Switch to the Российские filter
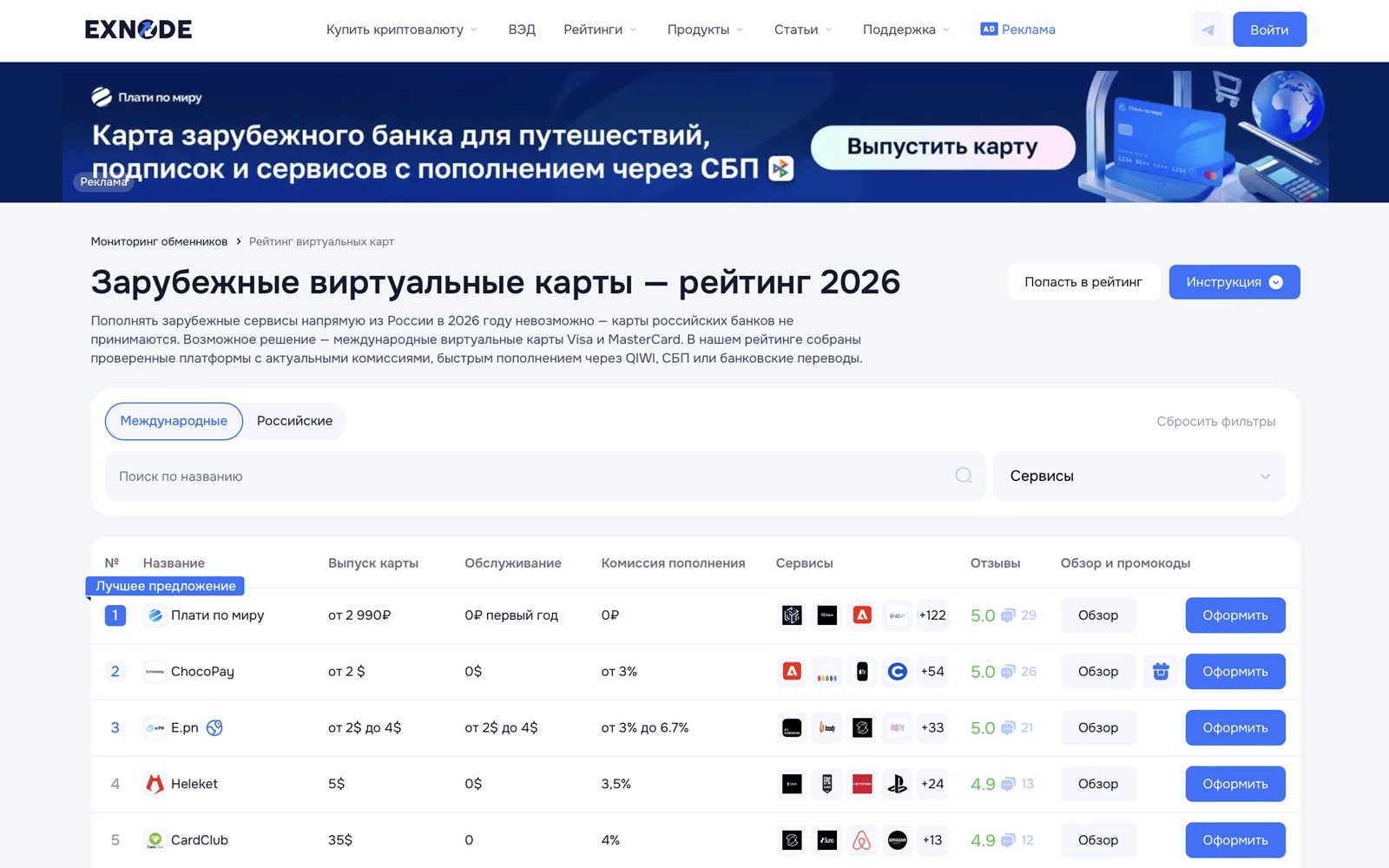 pyautogui.click(x=294, y=421)
